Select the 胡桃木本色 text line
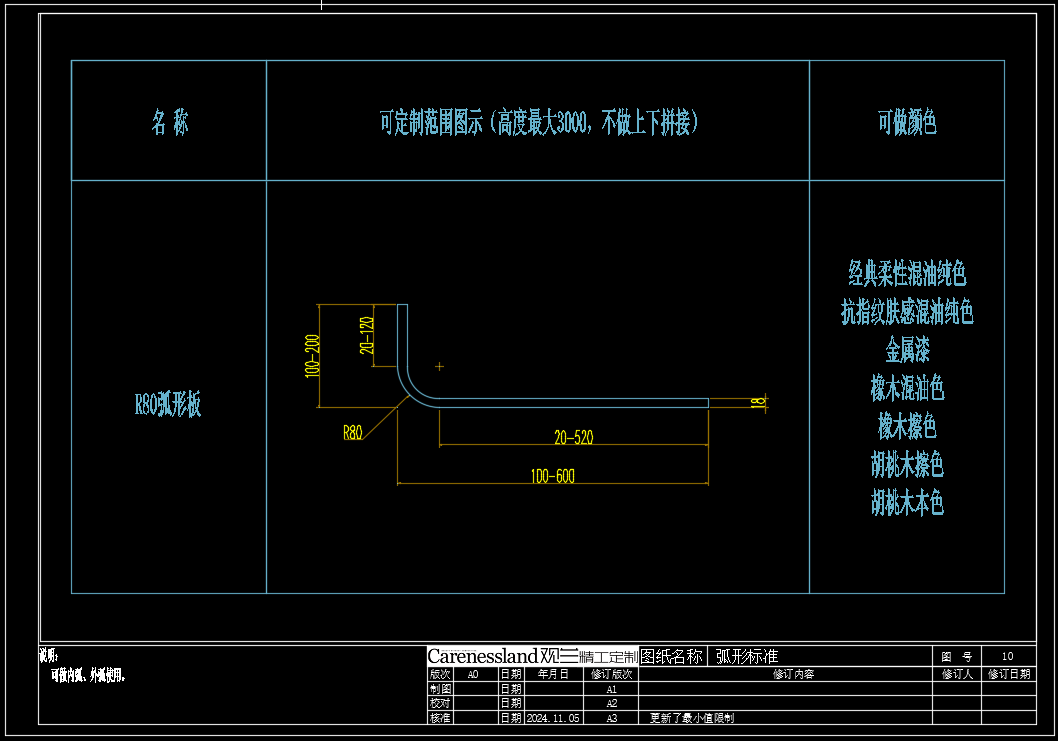Image resolution: width=1058 pixels, height=741 pixels. coord(907,503)
